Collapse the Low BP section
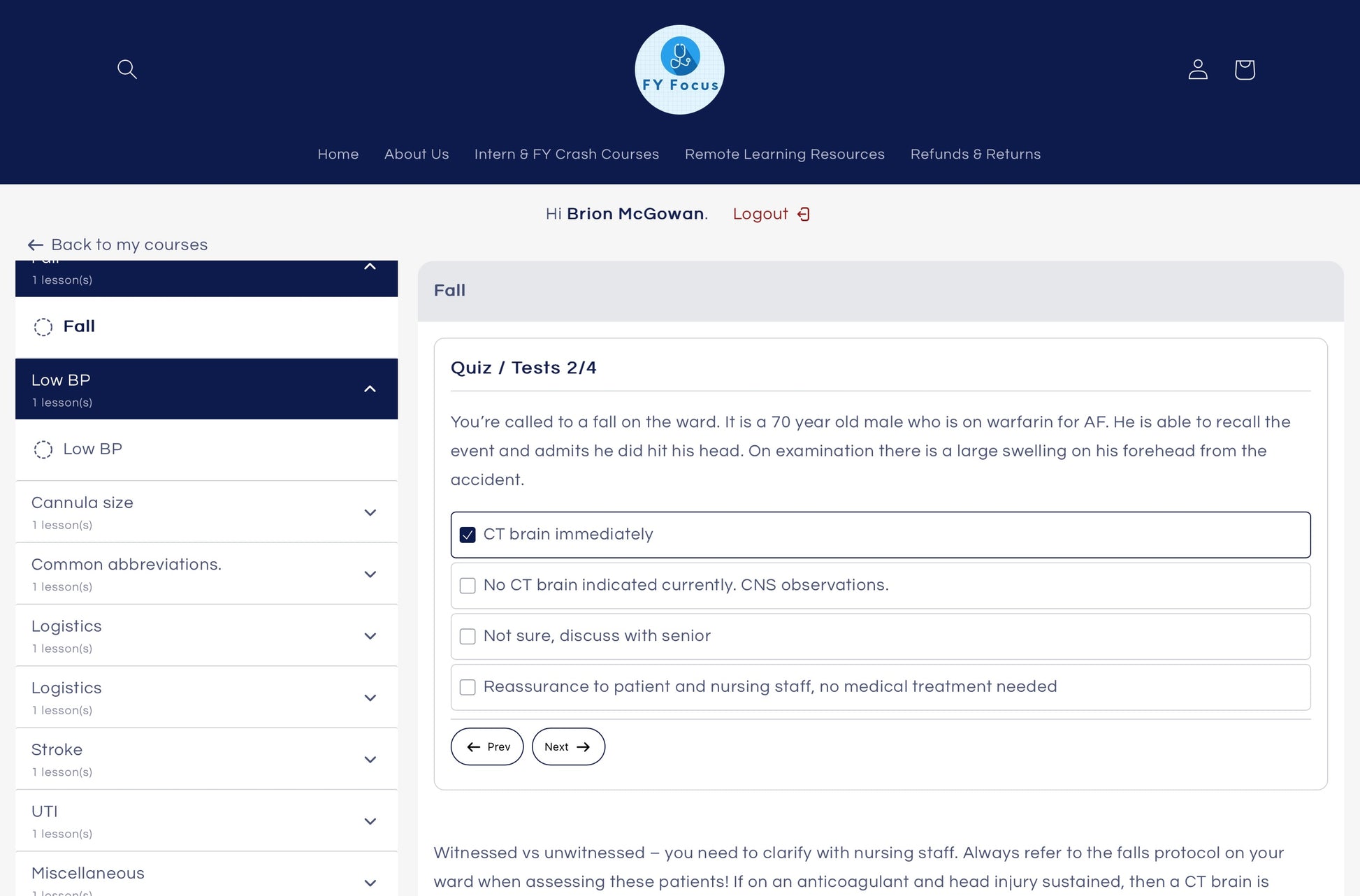The height and width of the screenshot is (896, 1360). pos(370,389)
